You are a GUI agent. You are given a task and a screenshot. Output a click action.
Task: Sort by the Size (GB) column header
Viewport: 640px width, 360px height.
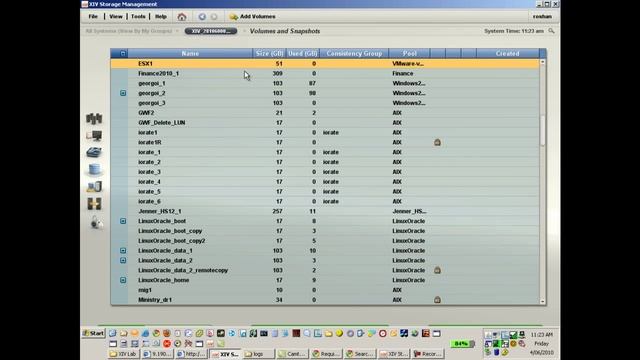pos(269,53)
